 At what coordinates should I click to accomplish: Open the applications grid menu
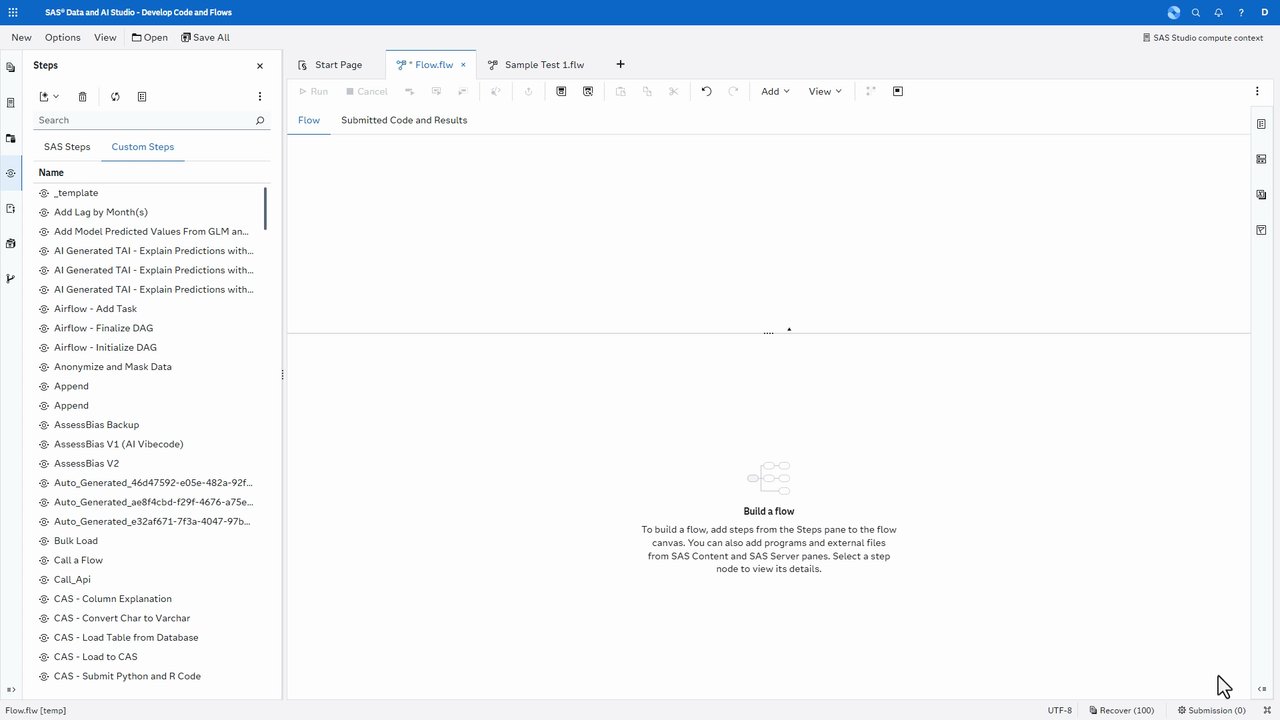point(12,13)
